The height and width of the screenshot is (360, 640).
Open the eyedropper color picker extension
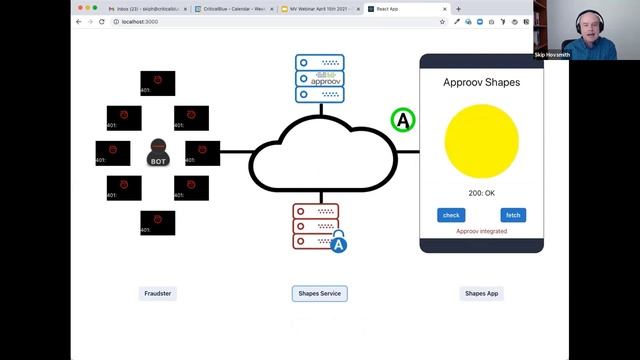[457, 22]
